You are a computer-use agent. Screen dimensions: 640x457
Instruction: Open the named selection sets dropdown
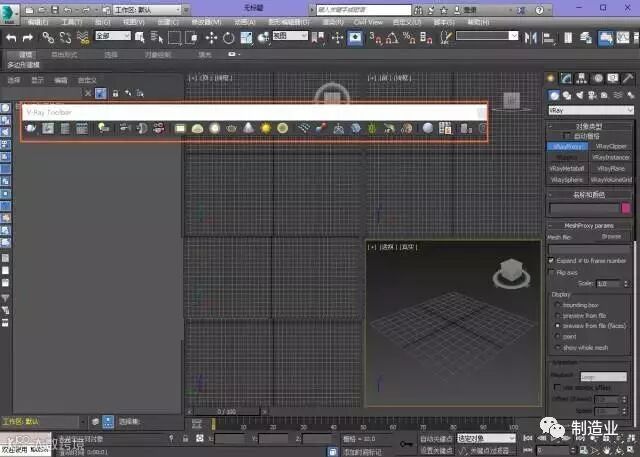487,36
